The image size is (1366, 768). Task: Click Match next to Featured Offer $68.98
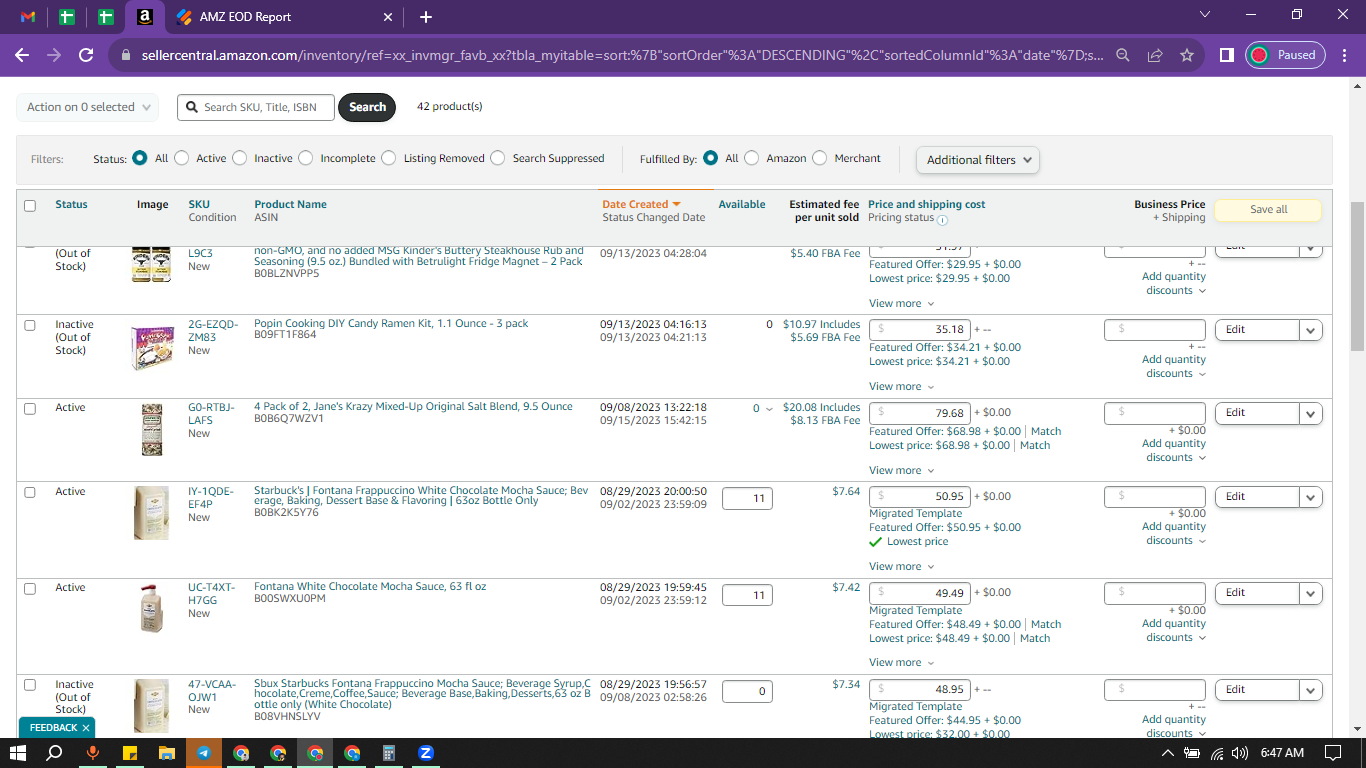[1046, 432]
